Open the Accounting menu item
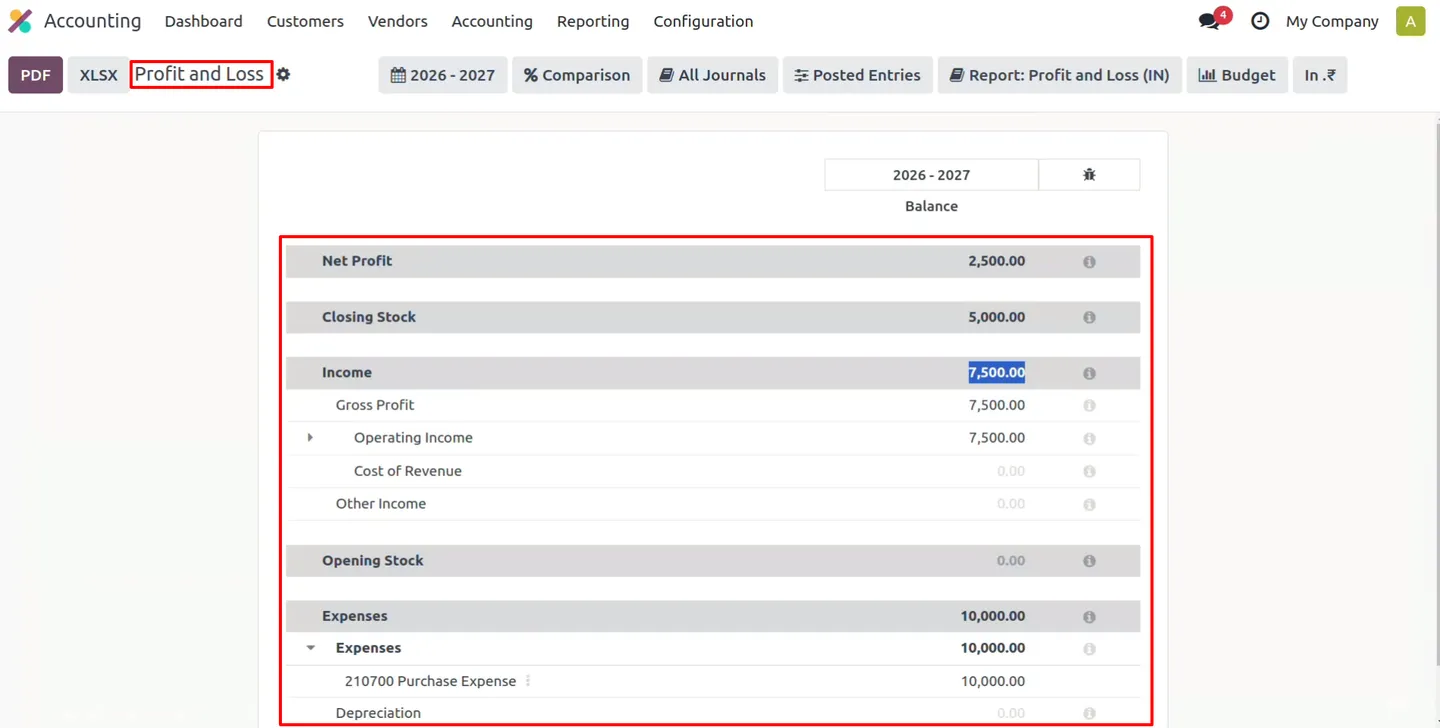Image resolution: width=1440 pixels, height=728 pixels. click(x=492, y=21)
